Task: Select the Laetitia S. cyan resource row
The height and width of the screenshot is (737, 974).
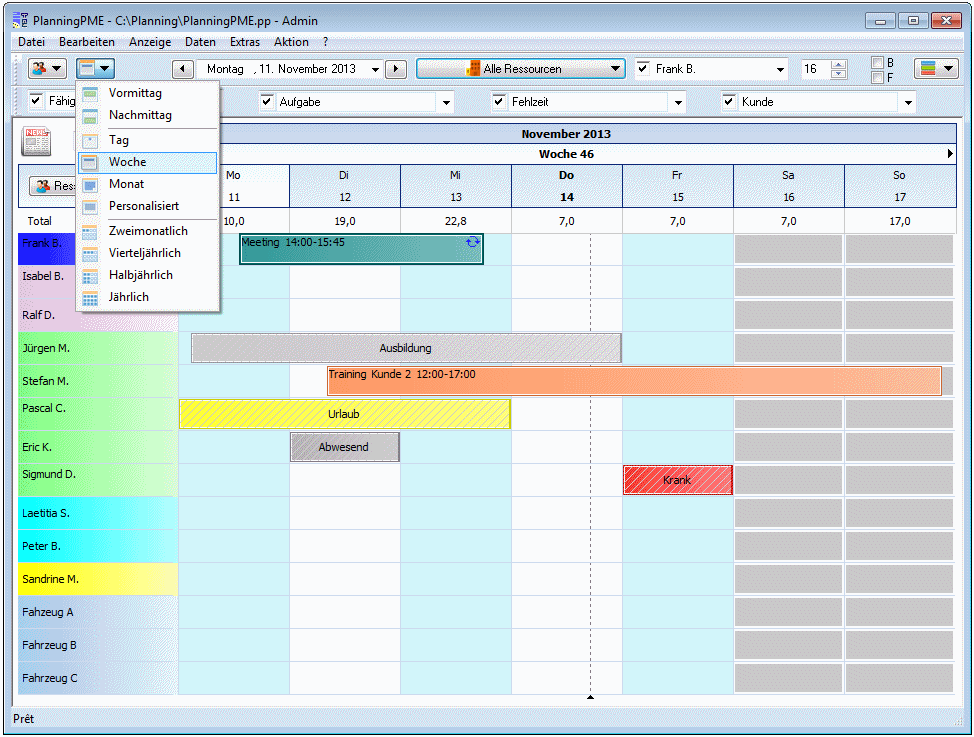Action: [98, 513]
